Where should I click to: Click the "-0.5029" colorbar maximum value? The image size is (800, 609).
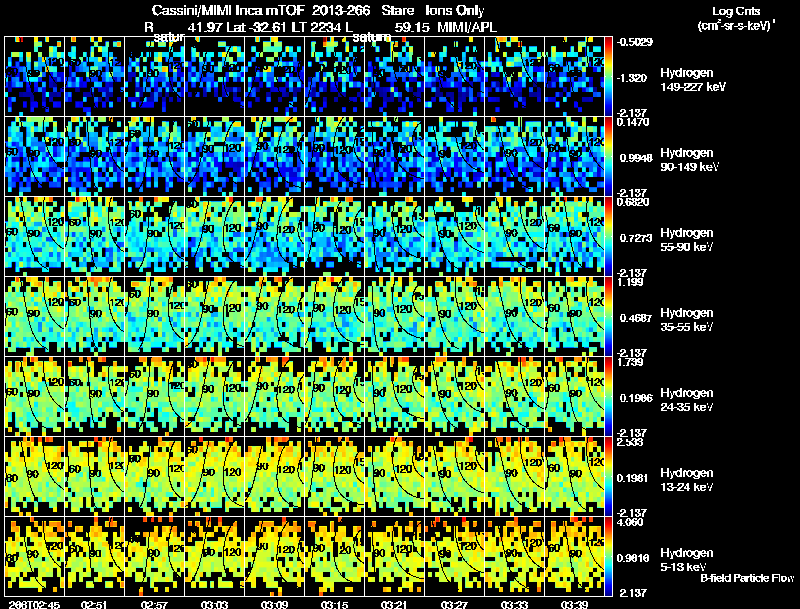pyautogui.click(x=635, y=42)
